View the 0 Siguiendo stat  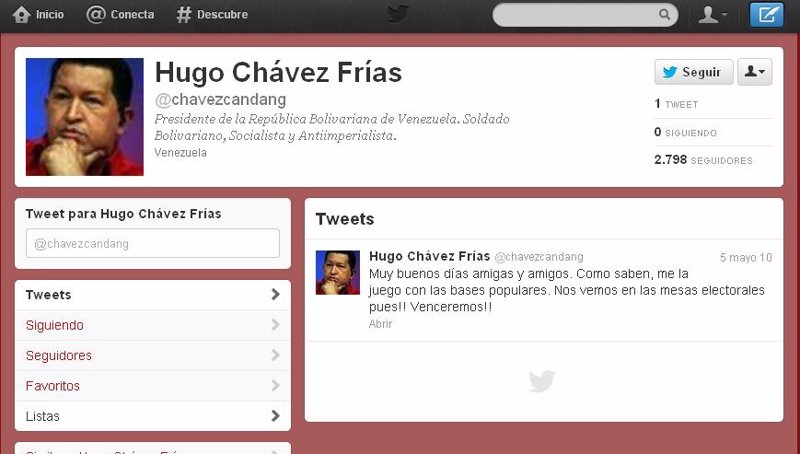pos(685,133)
